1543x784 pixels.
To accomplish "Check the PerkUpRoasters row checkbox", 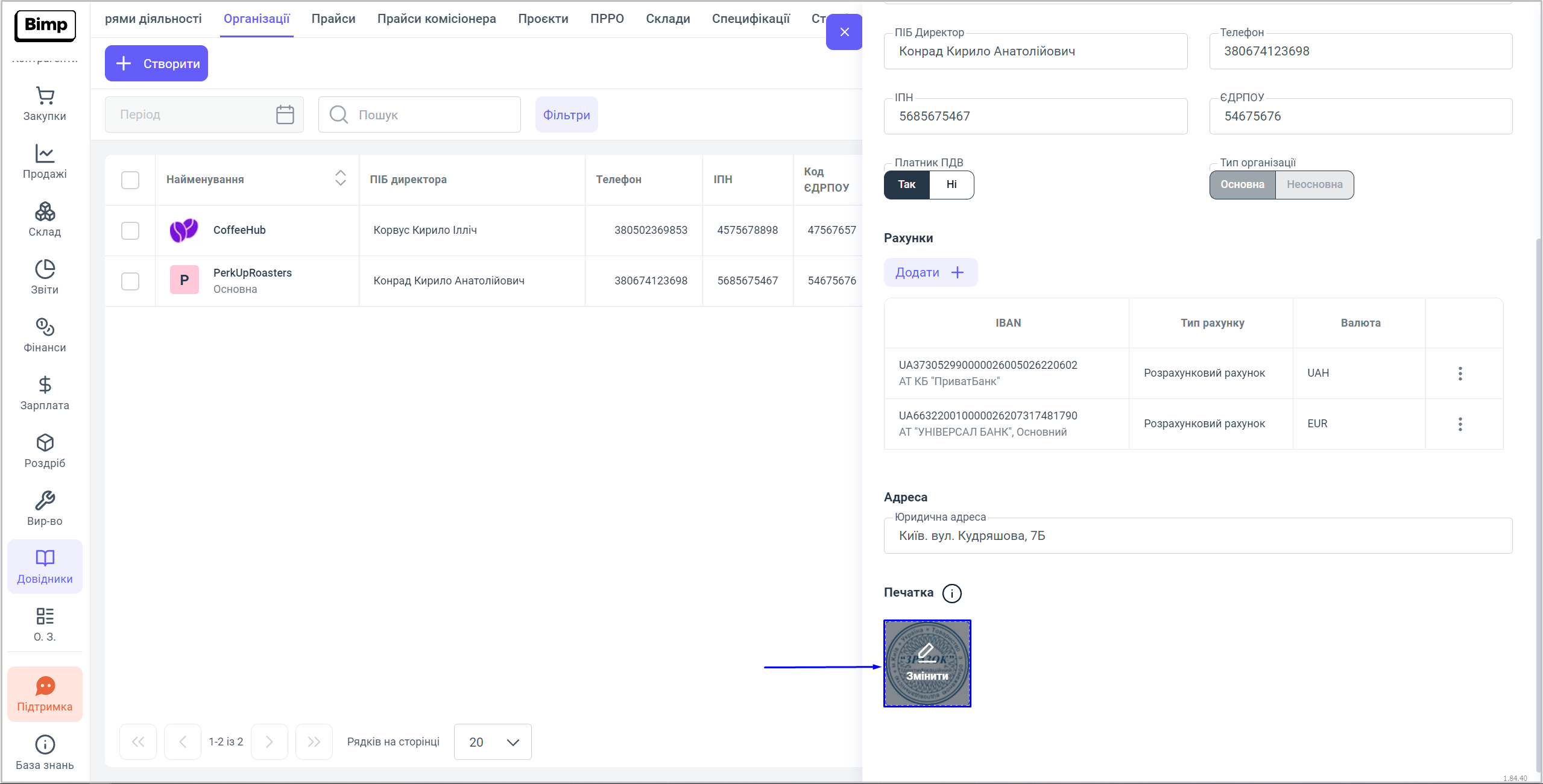I will point(130,281).
